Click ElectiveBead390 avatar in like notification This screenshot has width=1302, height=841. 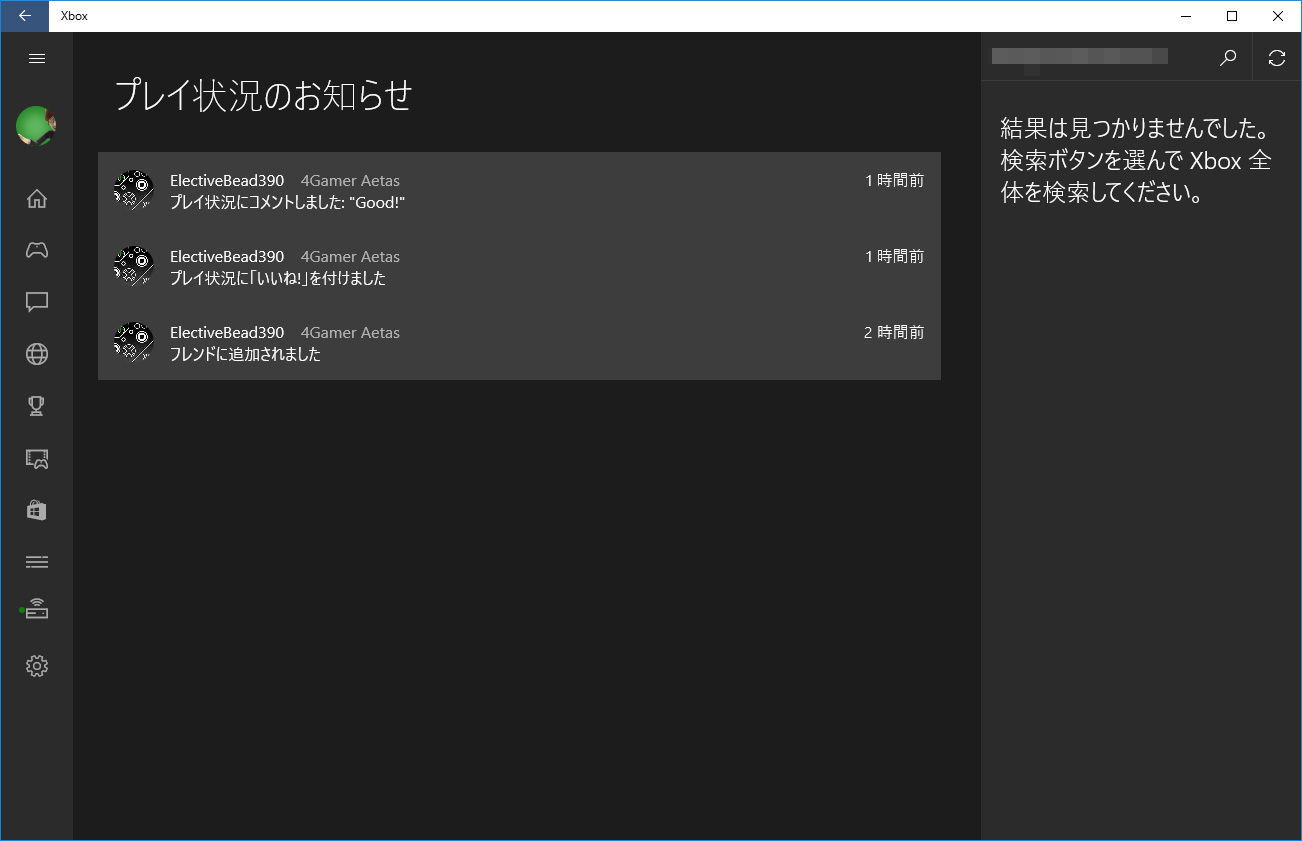tap(133, 266)
